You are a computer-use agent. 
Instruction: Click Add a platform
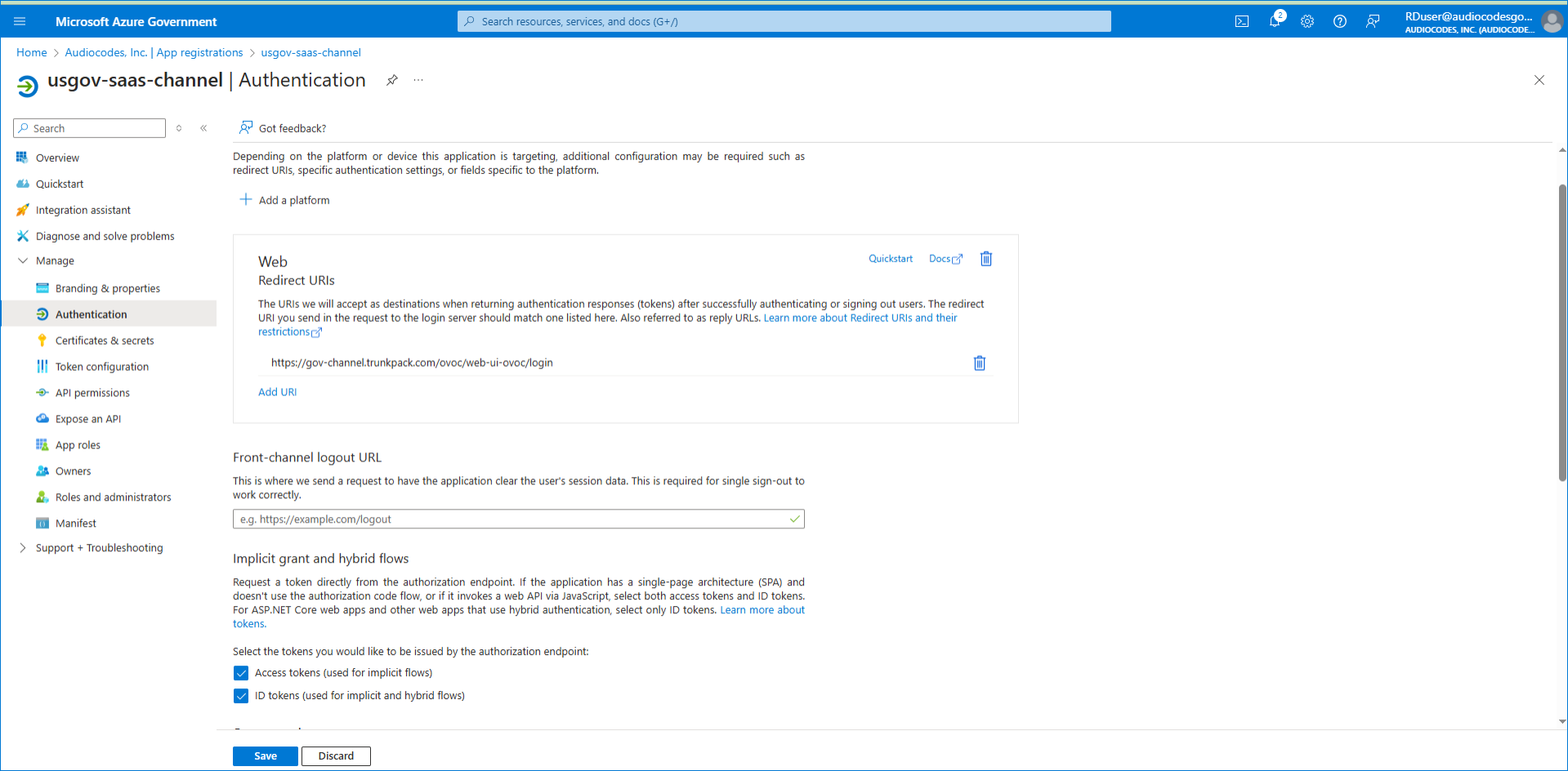pos(285,200)
